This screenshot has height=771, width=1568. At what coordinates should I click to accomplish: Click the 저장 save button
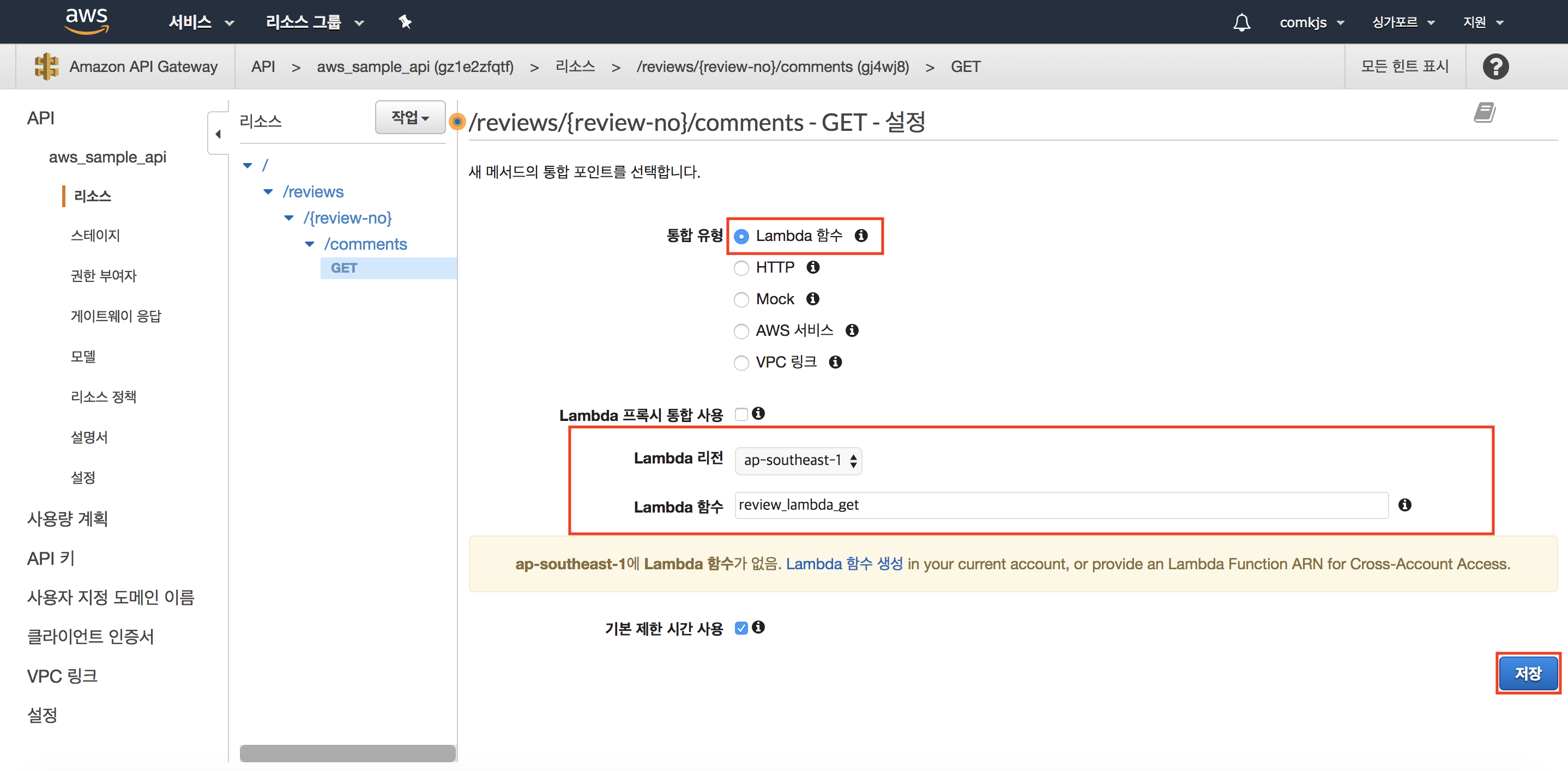tap(1527, 673)
